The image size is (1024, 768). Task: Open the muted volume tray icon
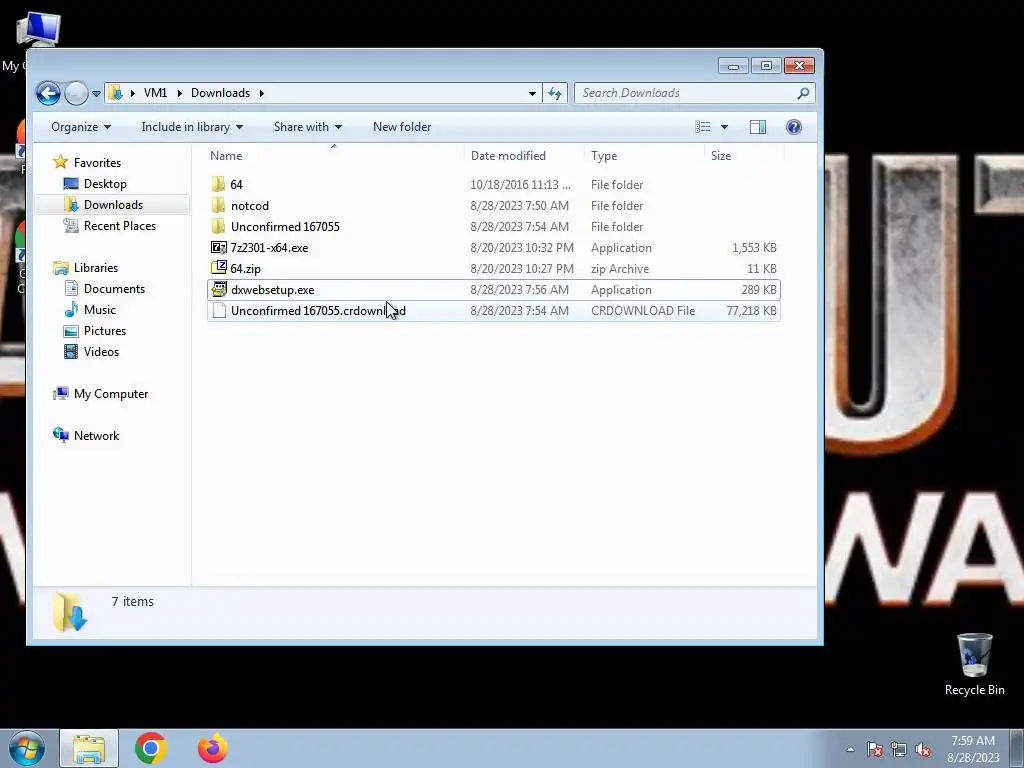click(923, 749)
